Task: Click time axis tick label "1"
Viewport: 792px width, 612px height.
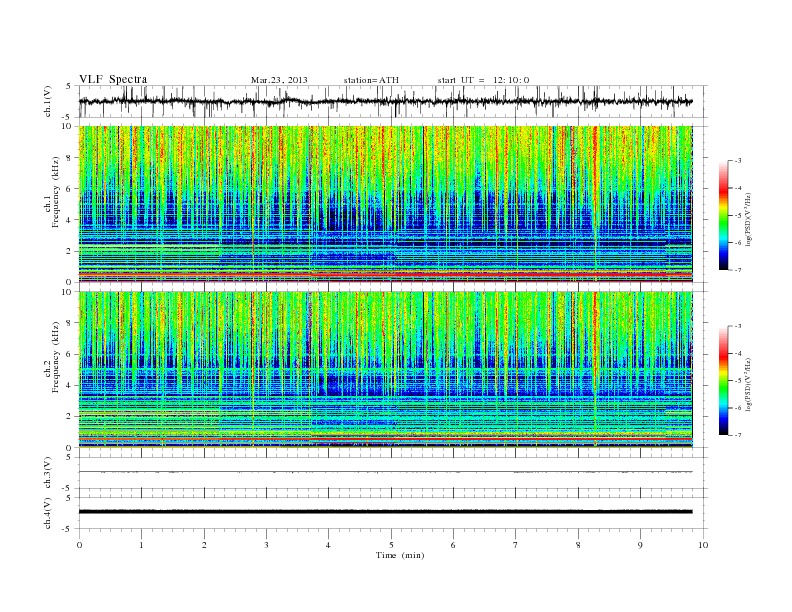Action: [141, 545]
